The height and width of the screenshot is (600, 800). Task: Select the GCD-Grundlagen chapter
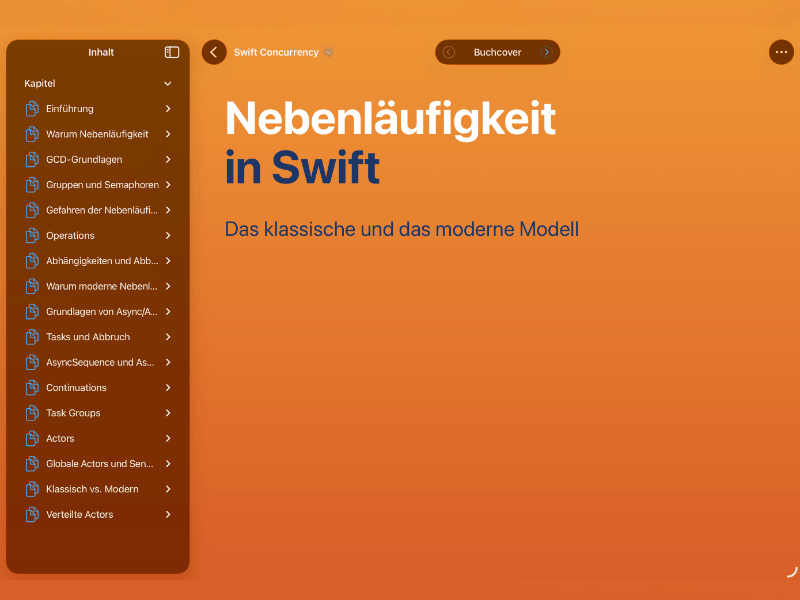[98, 159]
